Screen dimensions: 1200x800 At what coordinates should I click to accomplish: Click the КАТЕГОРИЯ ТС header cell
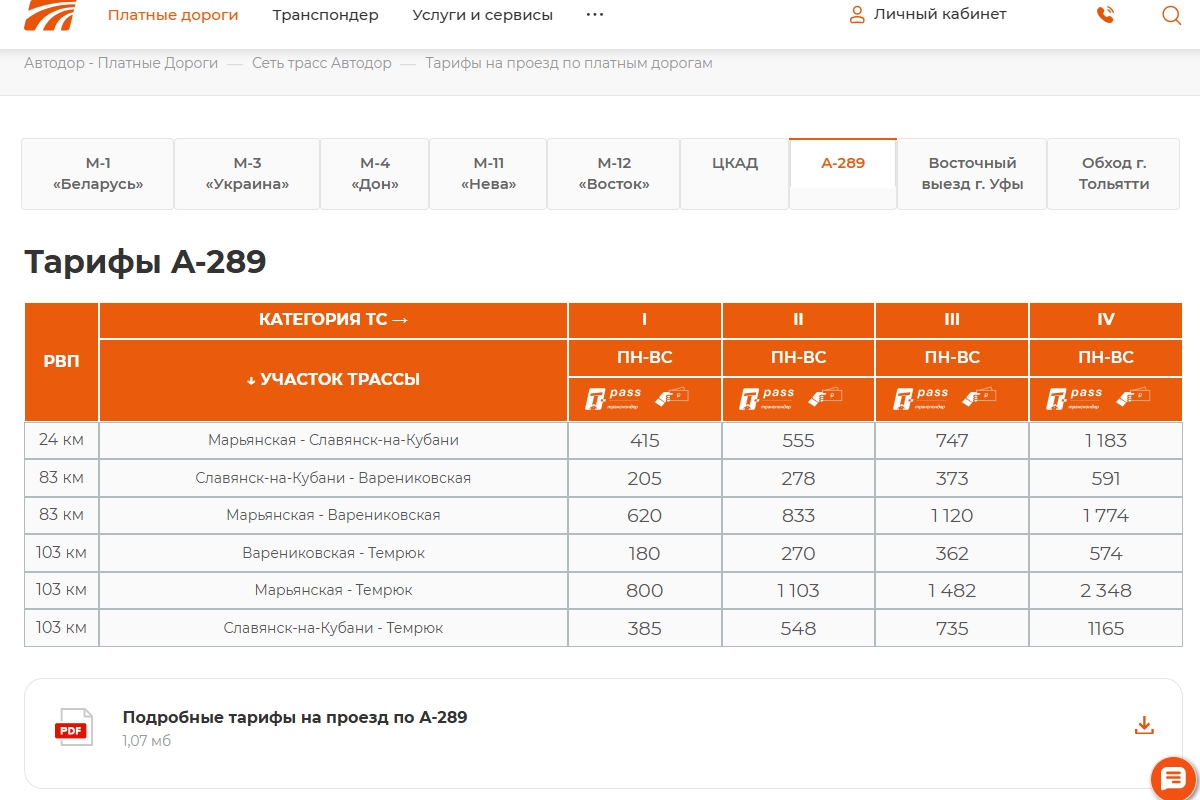click(334, 320)
